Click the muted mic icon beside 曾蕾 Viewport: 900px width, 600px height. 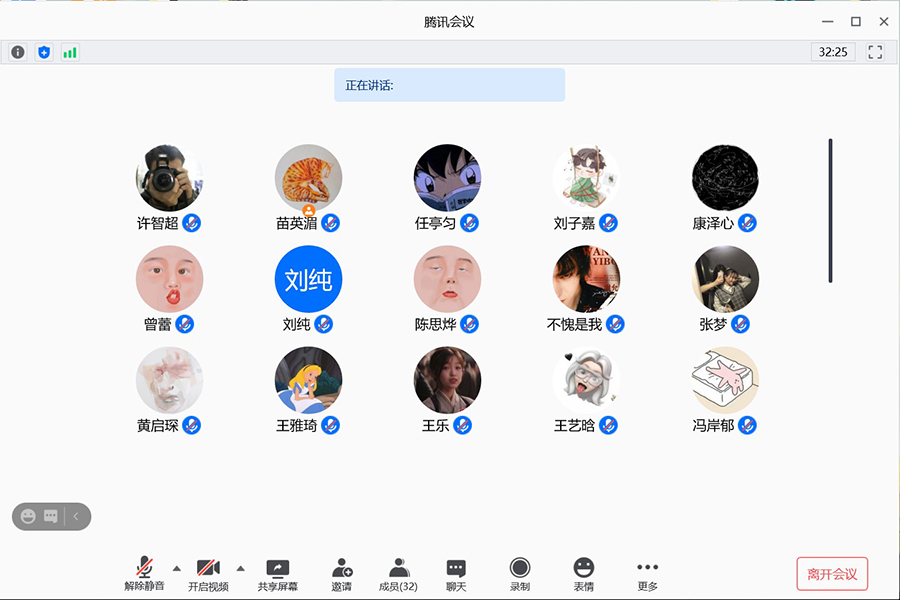click(185, 324)
